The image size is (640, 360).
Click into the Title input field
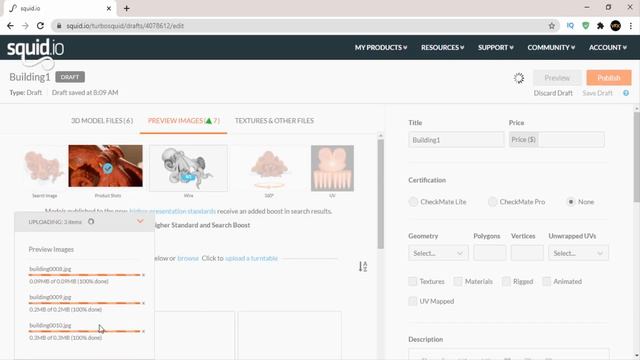(x=456, y=140)
